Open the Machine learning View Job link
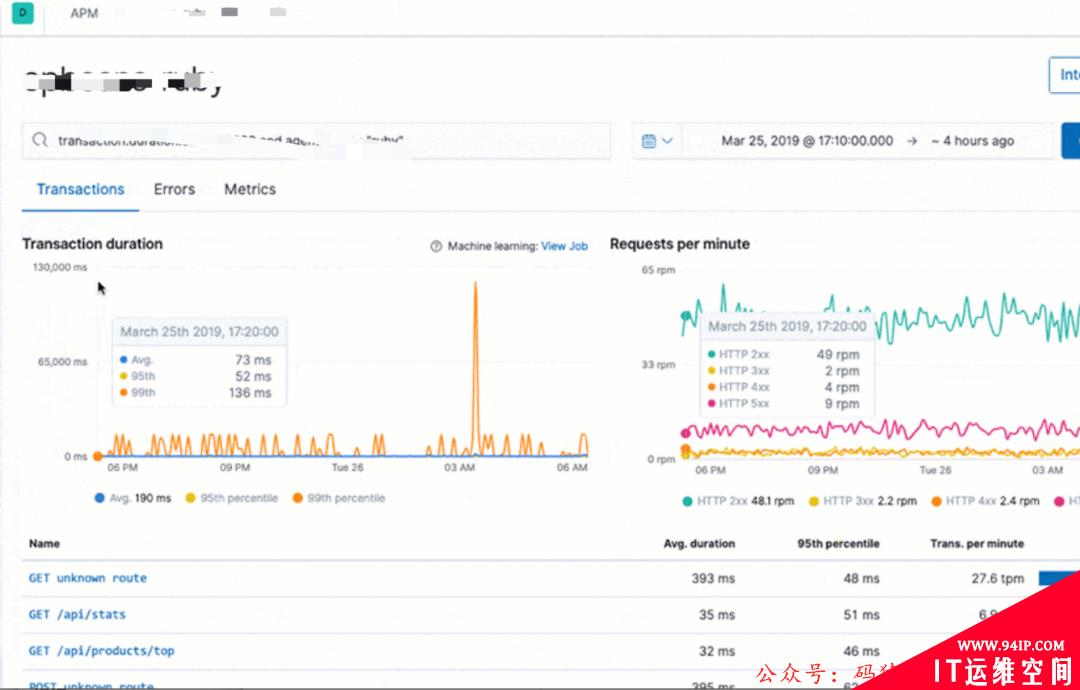The height and width of the screenshot is (690, 1080). pos(564,247)
